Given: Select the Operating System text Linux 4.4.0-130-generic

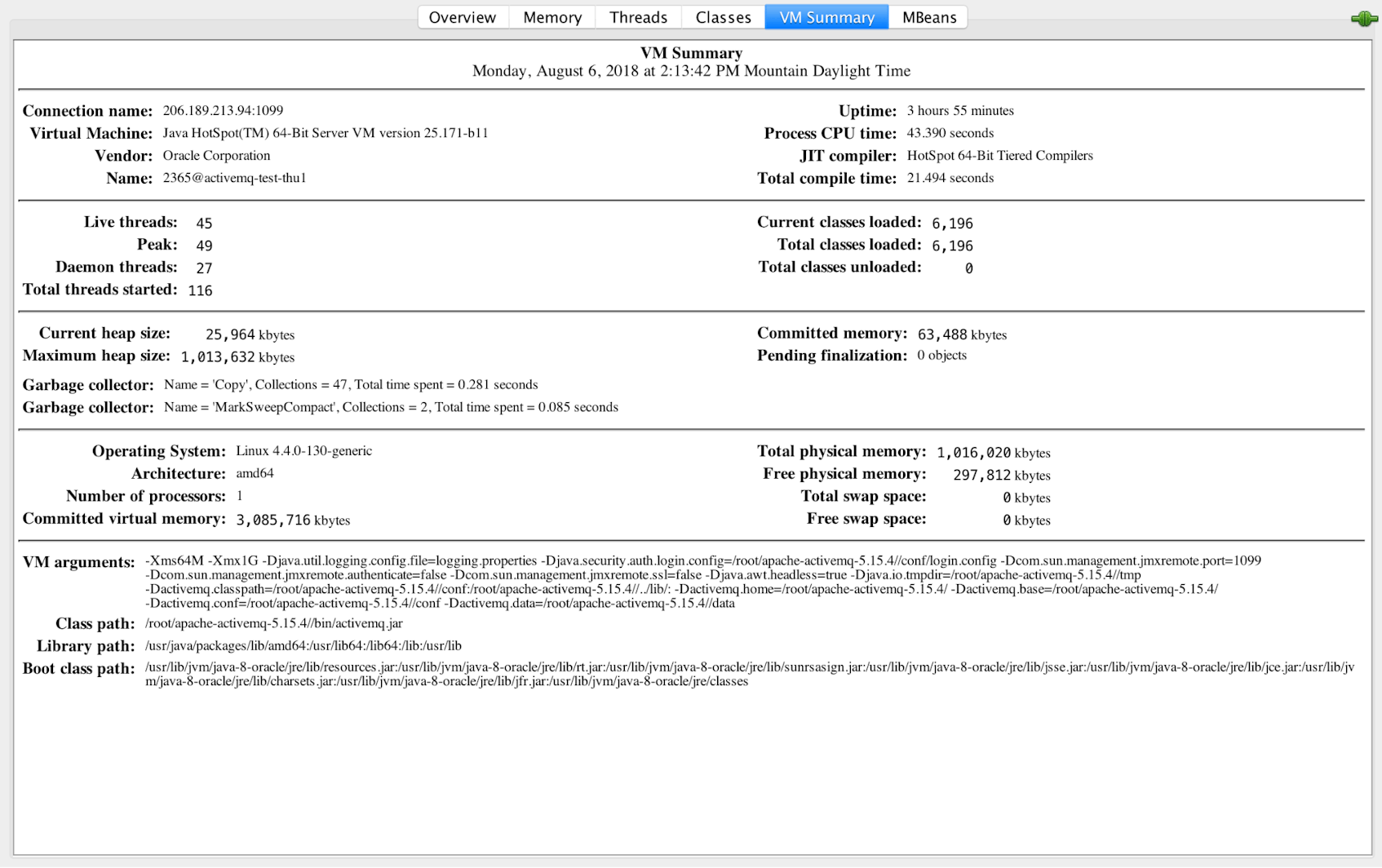Looking at the screenshot, I should coord(303,450).
